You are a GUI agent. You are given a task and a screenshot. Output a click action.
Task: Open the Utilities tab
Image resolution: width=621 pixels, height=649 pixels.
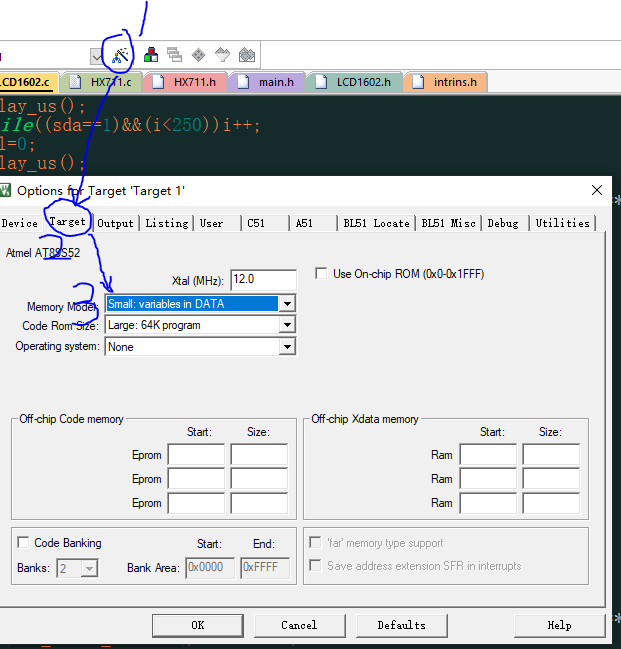click(x=563, y=223)
